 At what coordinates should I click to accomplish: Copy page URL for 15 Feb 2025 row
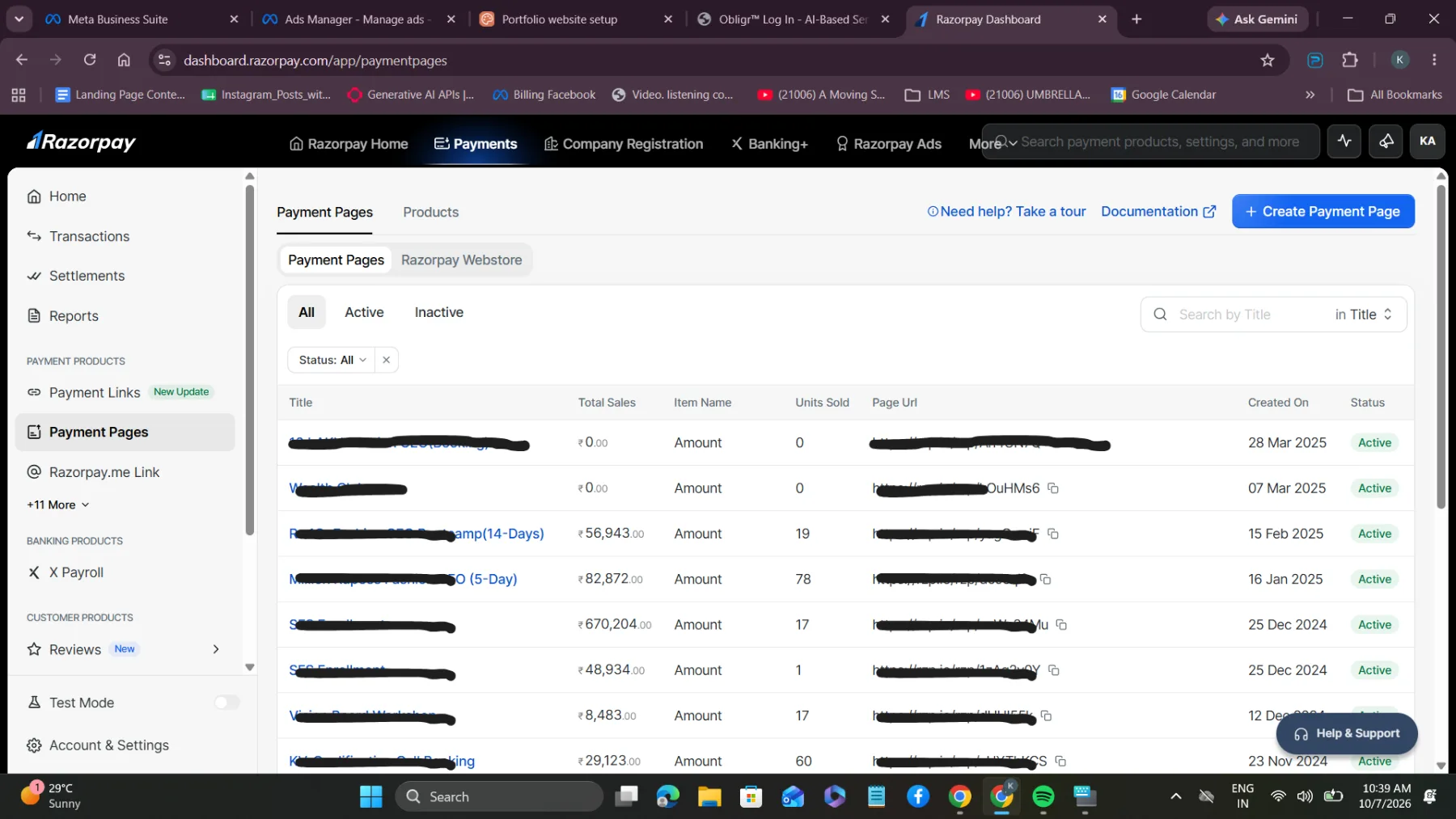click(x=1053, y=534)
